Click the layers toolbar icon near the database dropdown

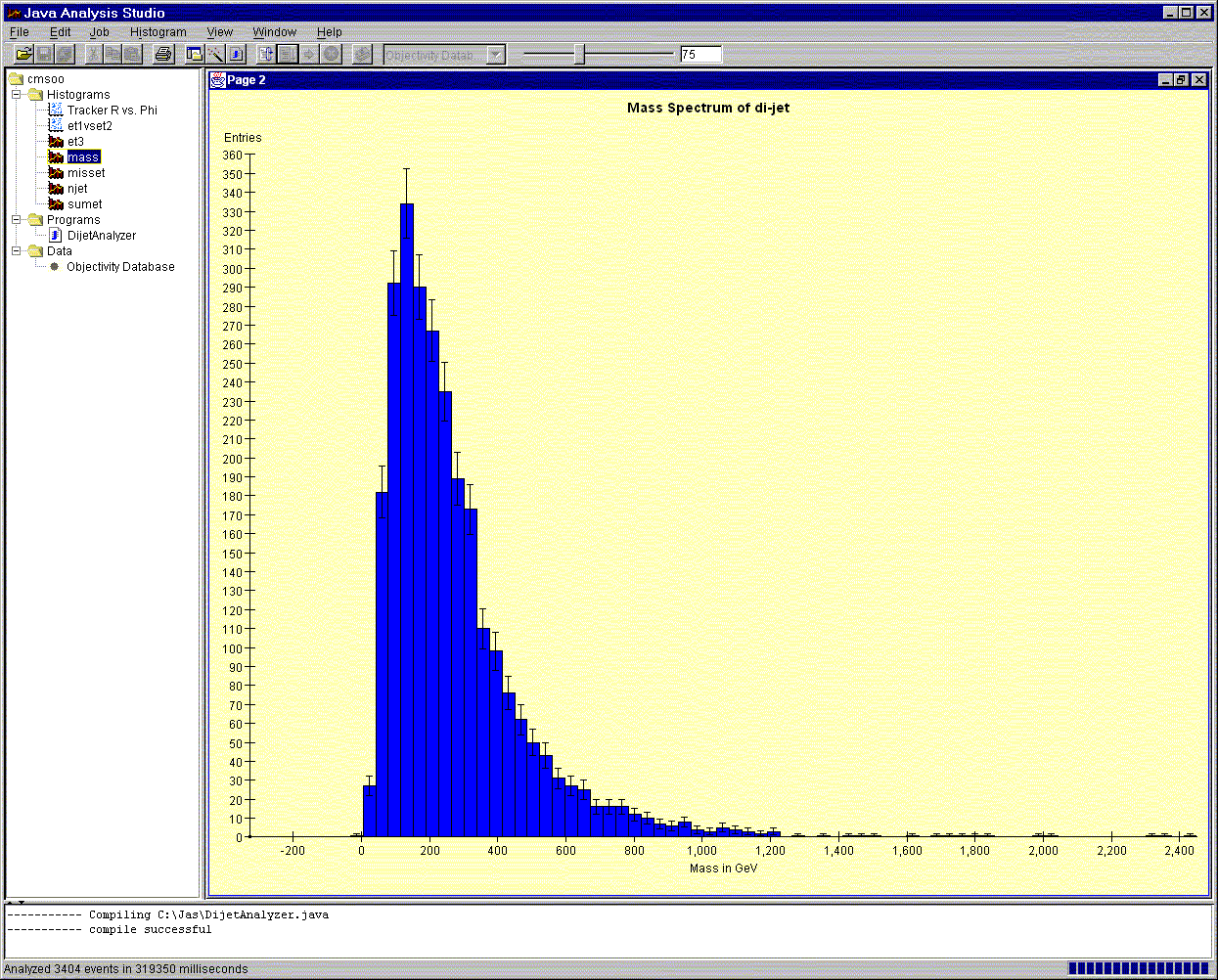click(x=362, y=54)
